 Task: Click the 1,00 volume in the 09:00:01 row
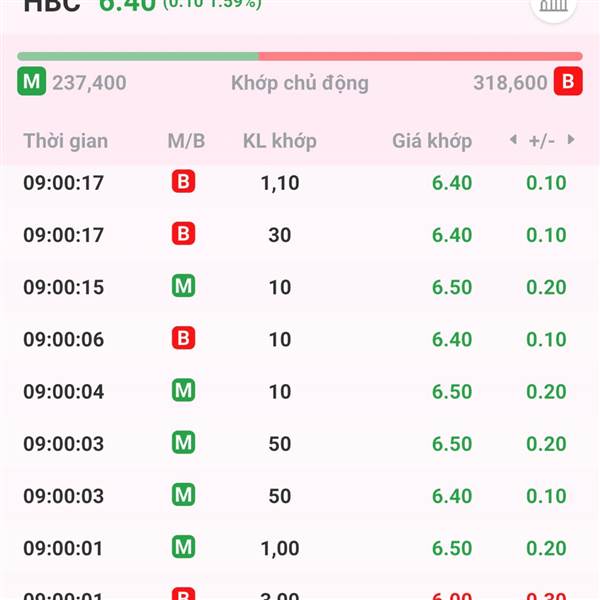[280, 549]
